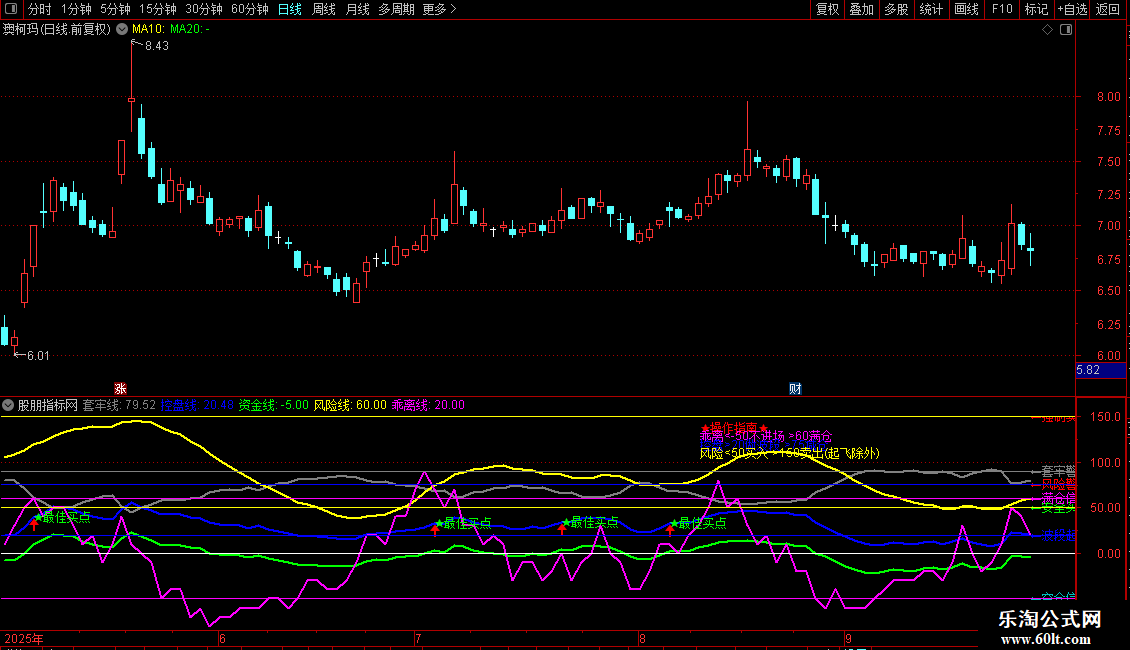The width and height of the screenshot is (1130, 650).
Task: Click the 操作指南 star icon
Action: coord(705,428)
